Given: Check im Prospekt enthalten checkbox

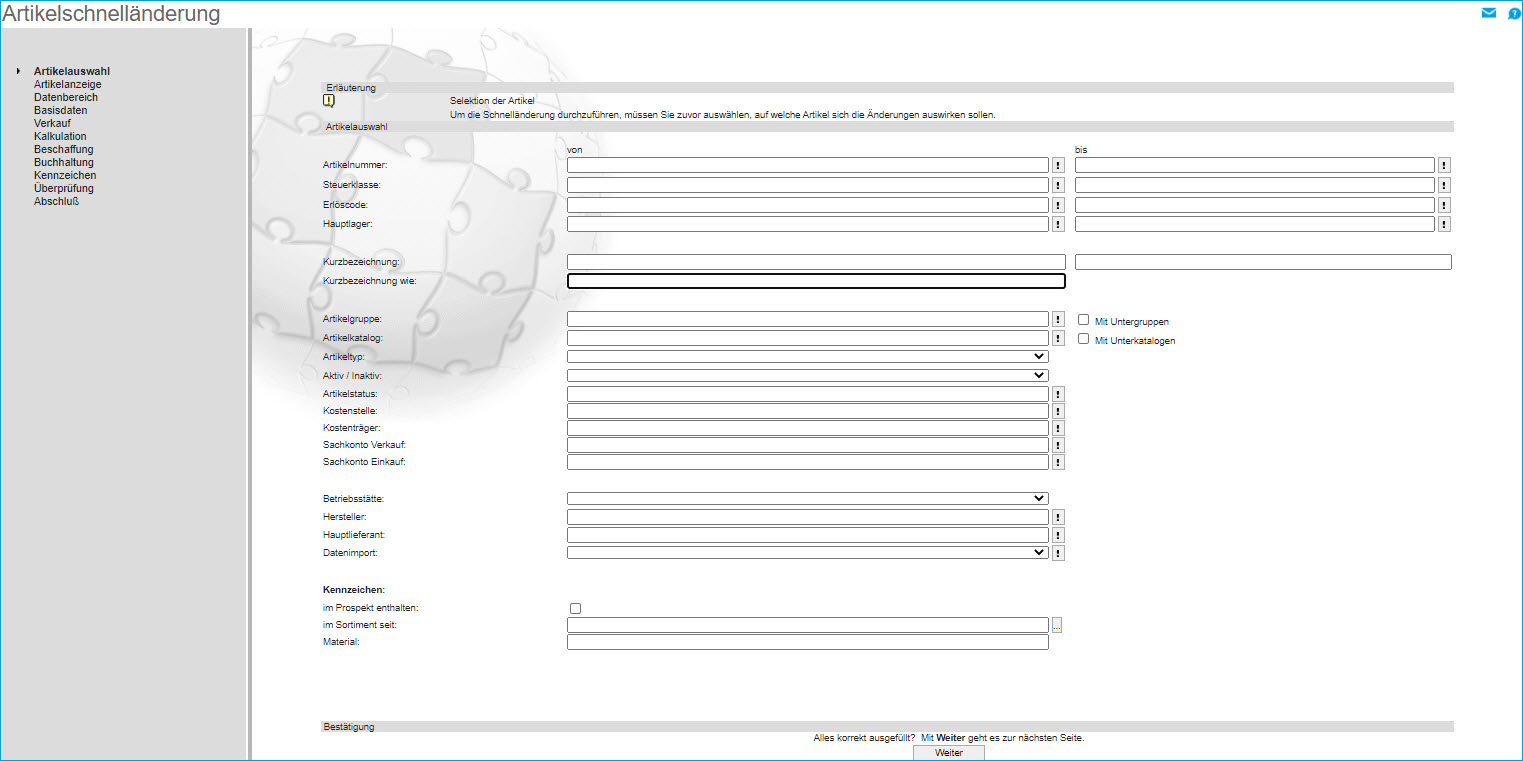Looking at the screenshot, I should [575, 608].
